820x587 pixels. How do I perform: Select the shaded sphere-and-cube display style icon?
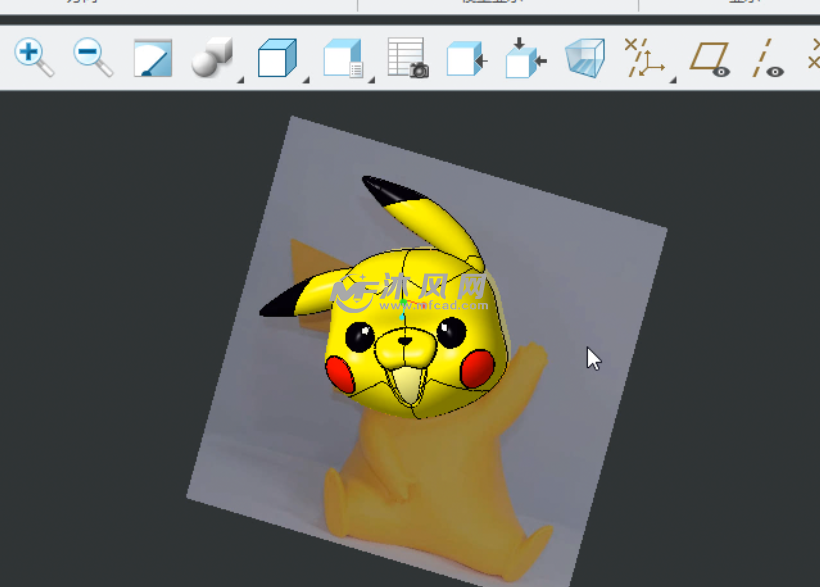(x=212, y=57)
